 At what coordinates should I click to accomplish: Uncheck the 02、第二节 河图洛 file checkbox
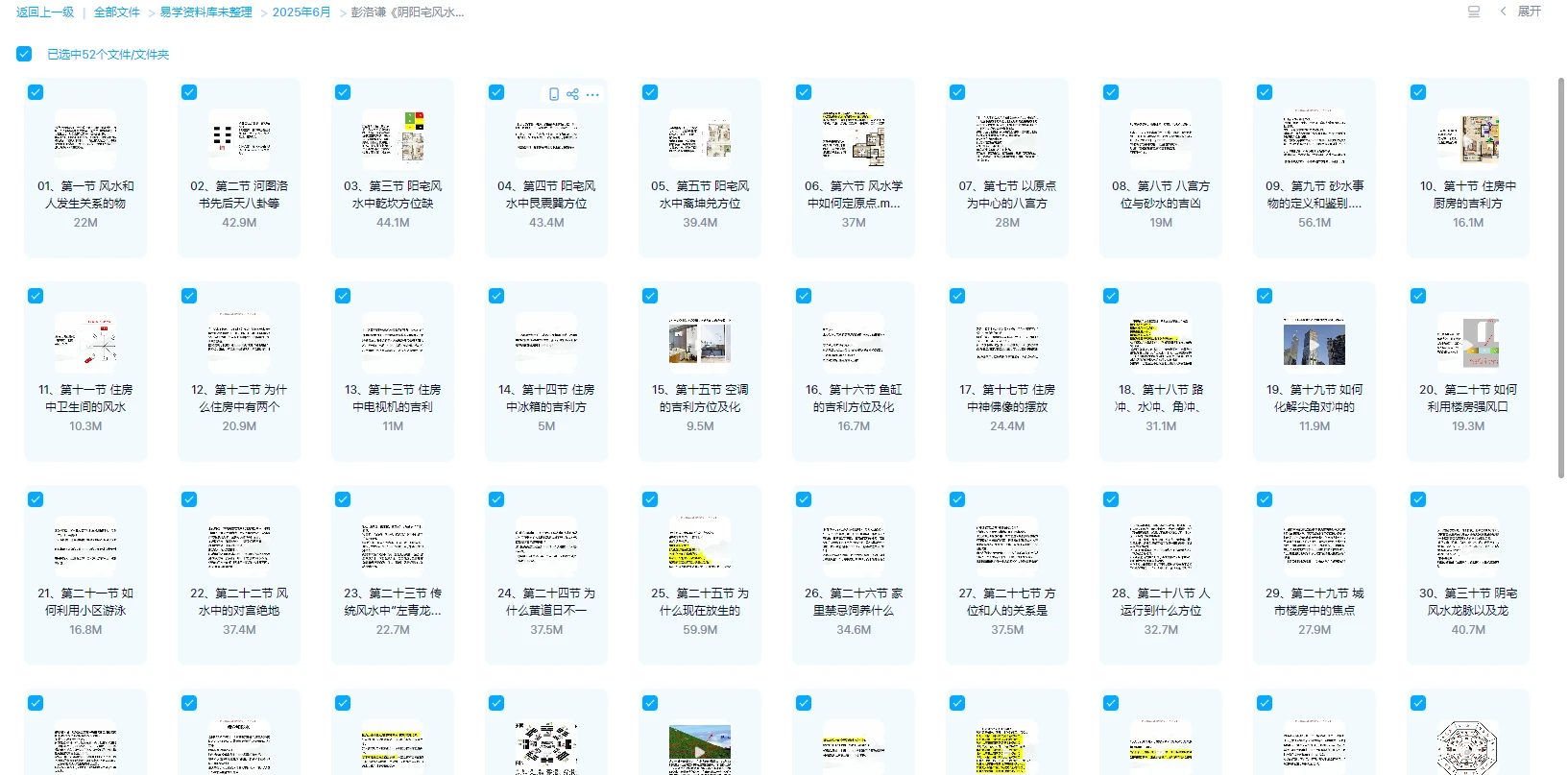(189, 92)
